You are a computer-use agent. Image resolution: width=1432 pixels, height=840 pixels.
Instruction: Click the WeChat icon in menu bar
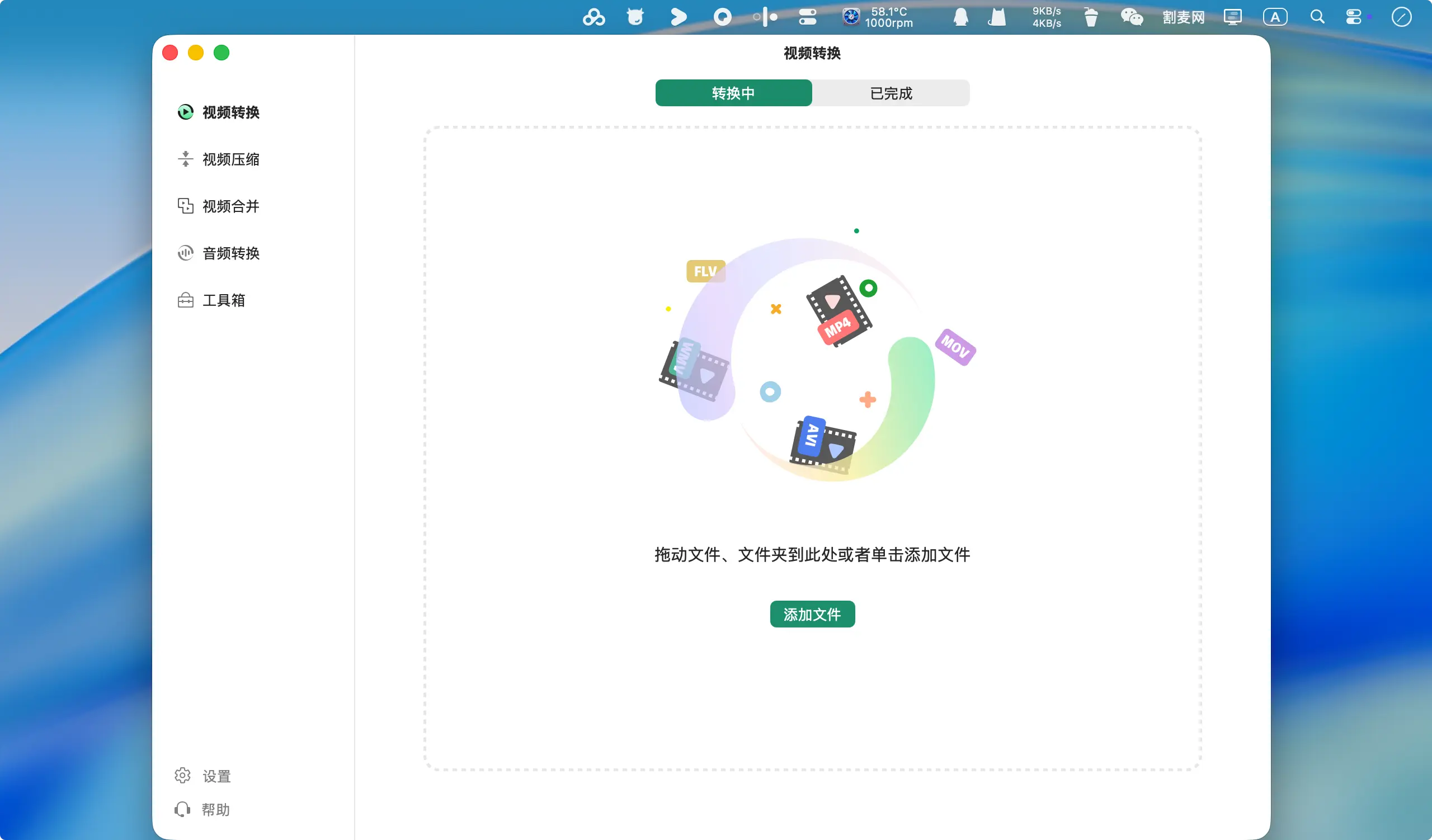(1131, 17)
